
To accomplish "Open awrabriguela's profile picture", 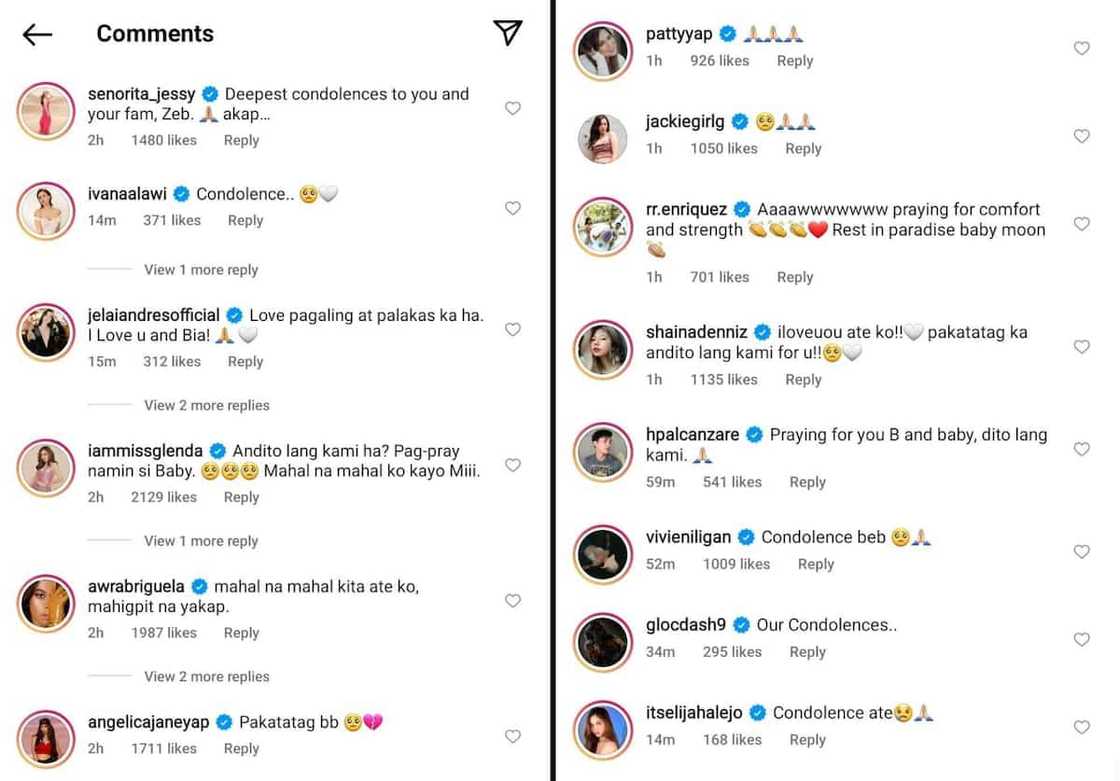I will [46, 604].
